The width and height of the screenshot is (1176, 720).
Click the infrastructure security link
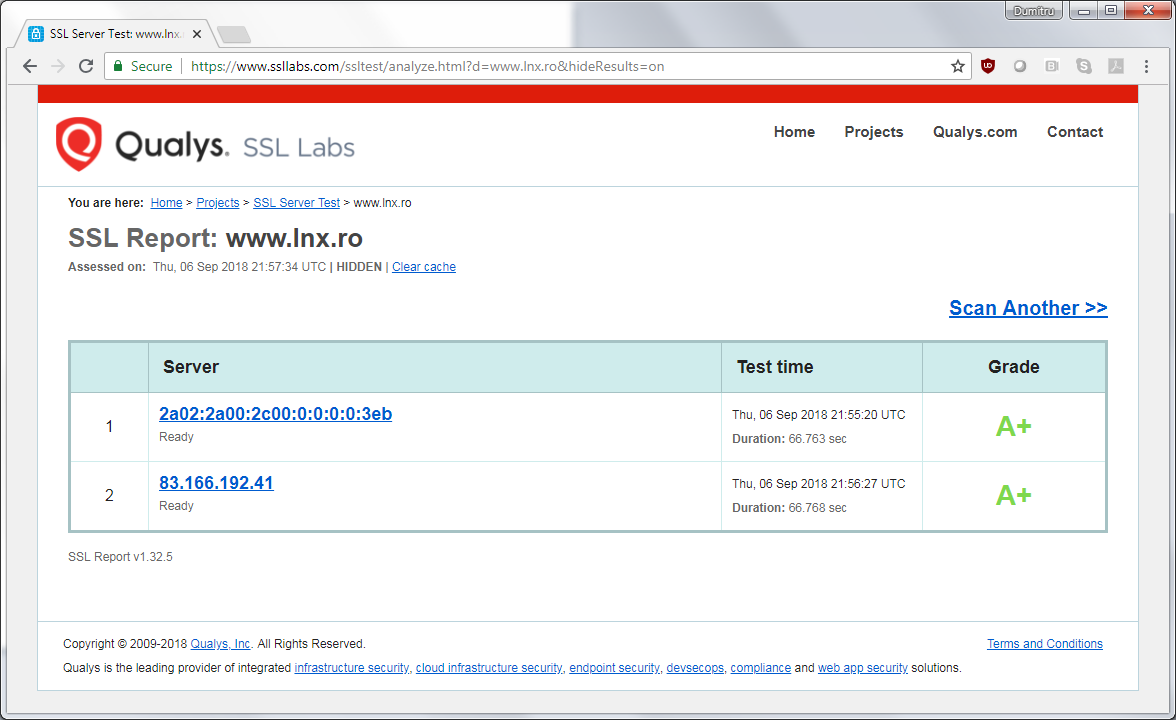point(352,668)
